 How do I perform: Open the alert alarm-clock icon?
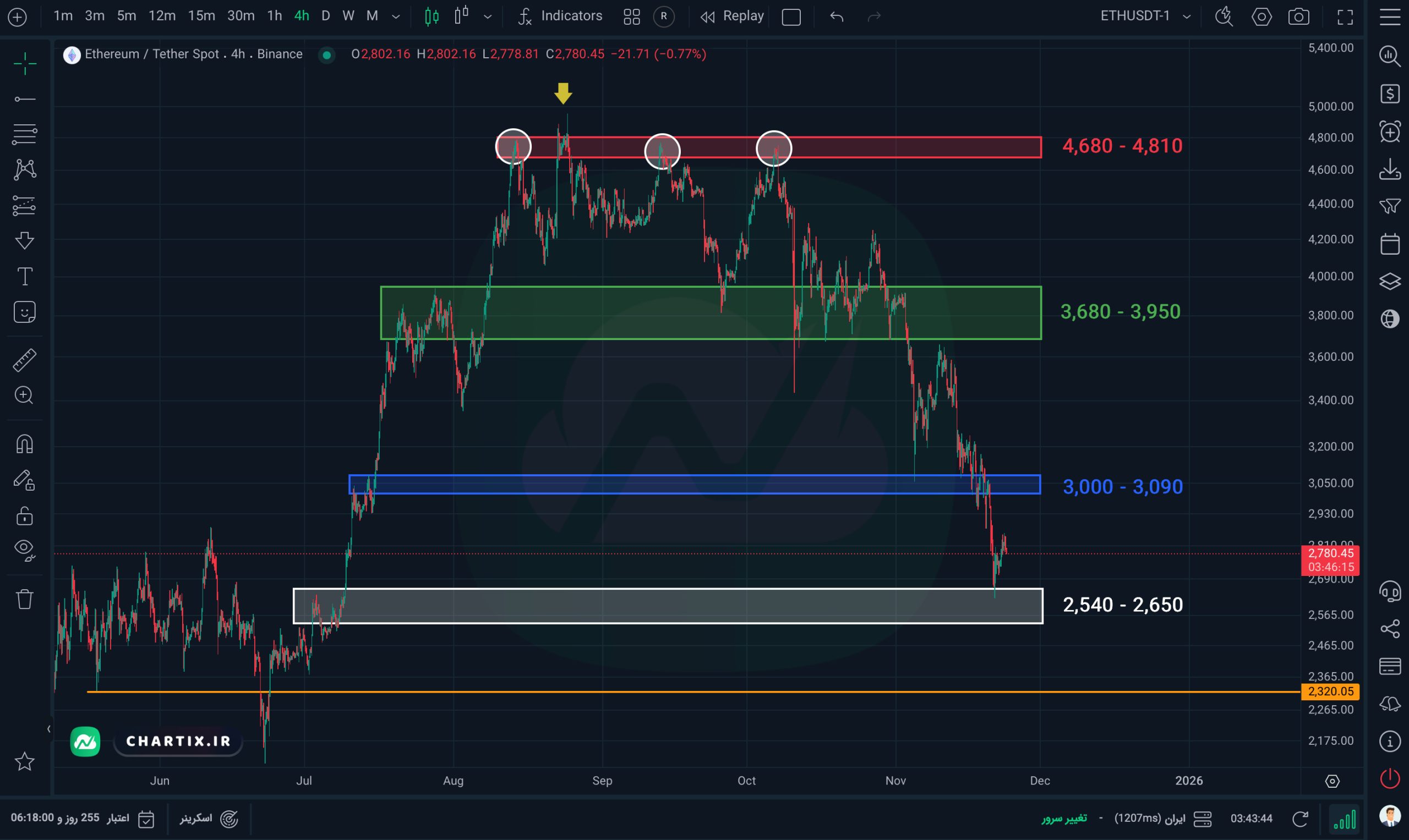coord(1390,132)
